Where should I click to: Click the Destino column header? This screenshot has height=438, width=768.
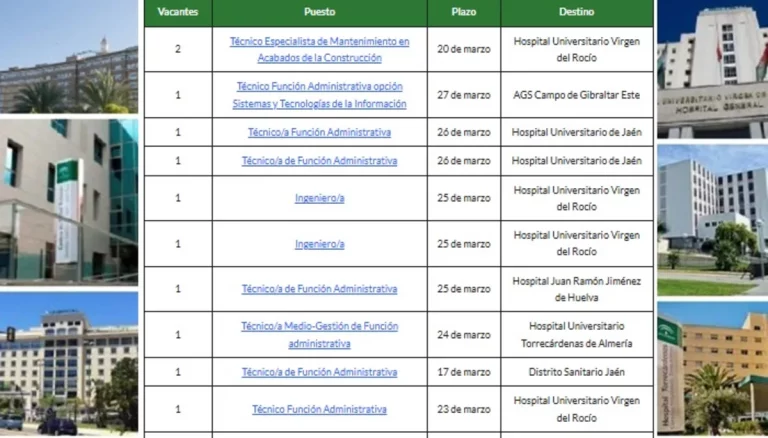coord(577,12)
